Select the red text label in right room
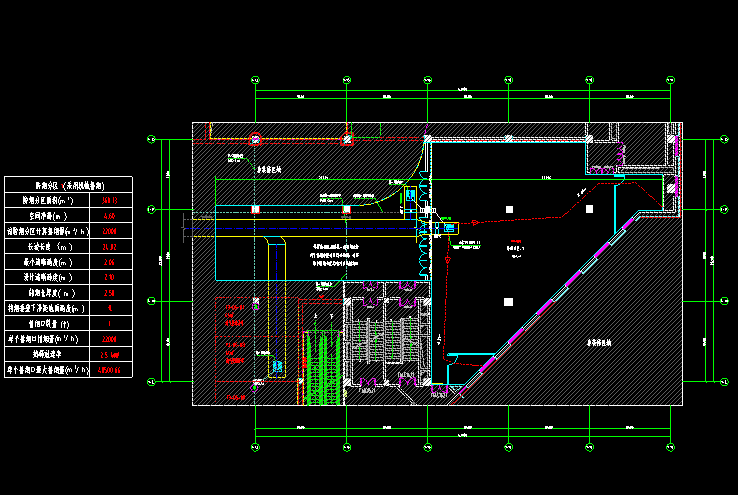738x495 pixels. 515,243
